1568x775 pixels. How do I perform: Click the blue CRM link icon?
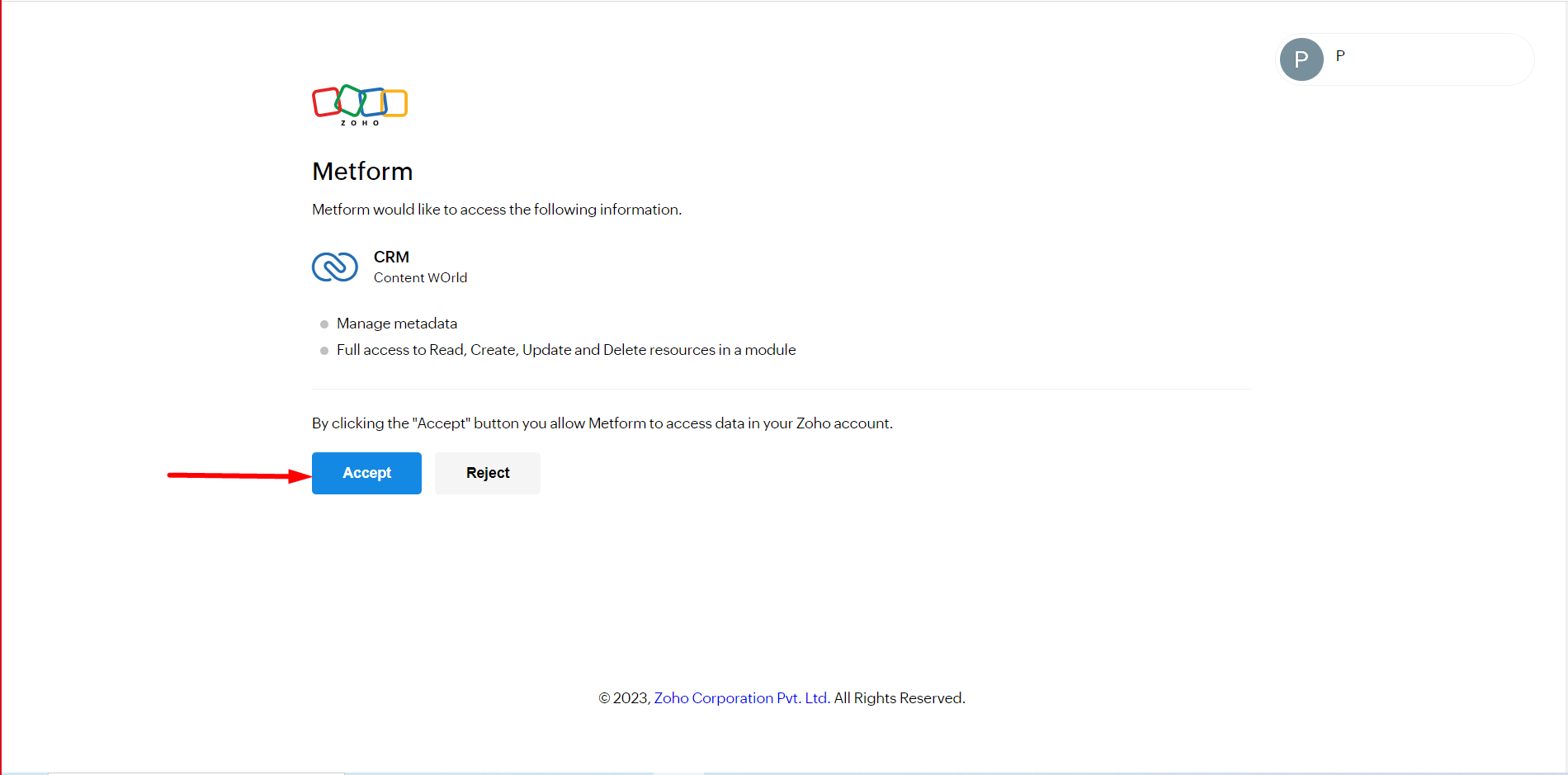point(335,267)
